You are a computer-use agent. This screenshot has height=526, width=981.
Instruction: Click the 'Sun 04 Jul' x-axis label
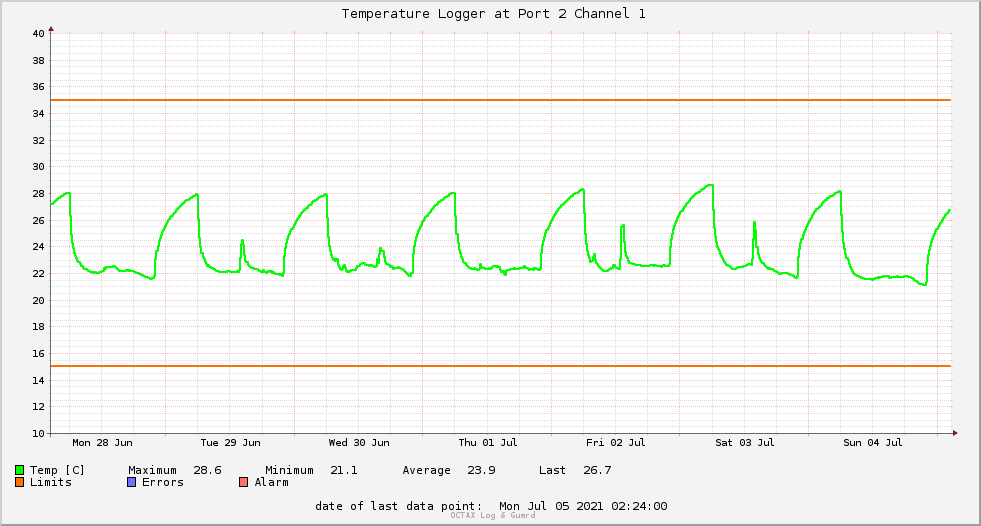[x=873, y=443]
